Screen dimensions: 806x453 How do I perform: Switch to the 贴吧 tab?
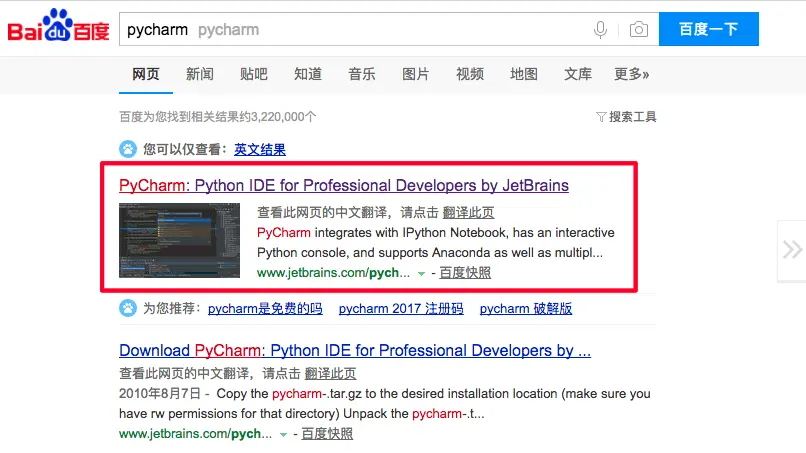(254, 75)
